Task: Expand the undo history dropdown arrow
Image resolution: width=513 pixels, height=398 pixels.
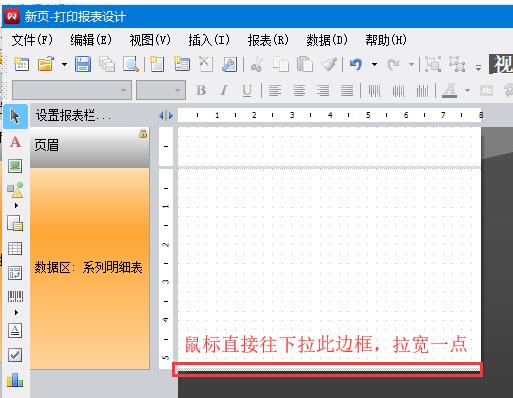Action: point(375,64)
